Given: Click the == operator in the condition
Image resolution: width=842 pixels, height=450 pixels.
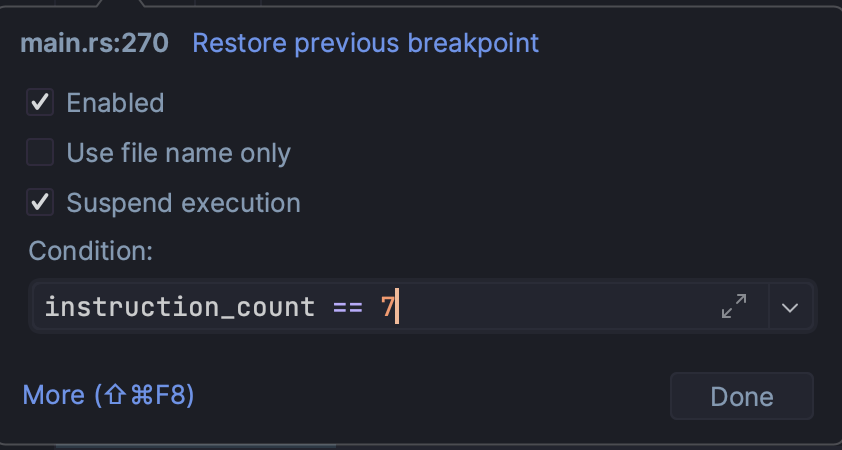Looking at the screenshot, I should (347, 307).
